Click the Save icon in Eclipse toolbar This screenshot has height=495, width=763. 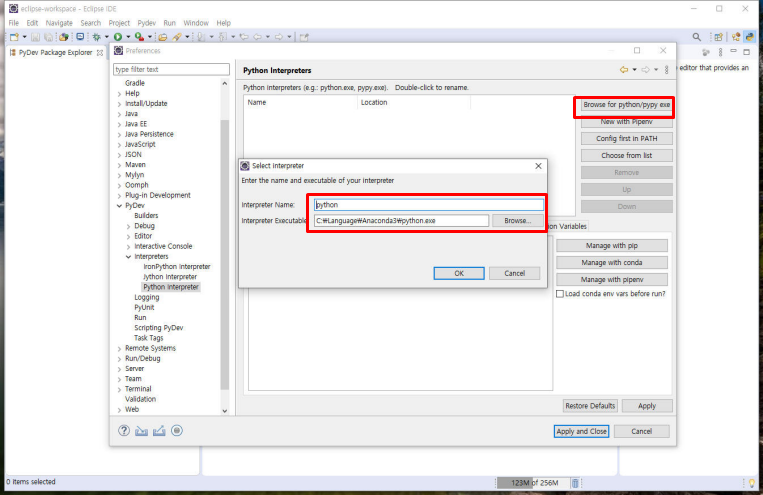coord(36,37)
